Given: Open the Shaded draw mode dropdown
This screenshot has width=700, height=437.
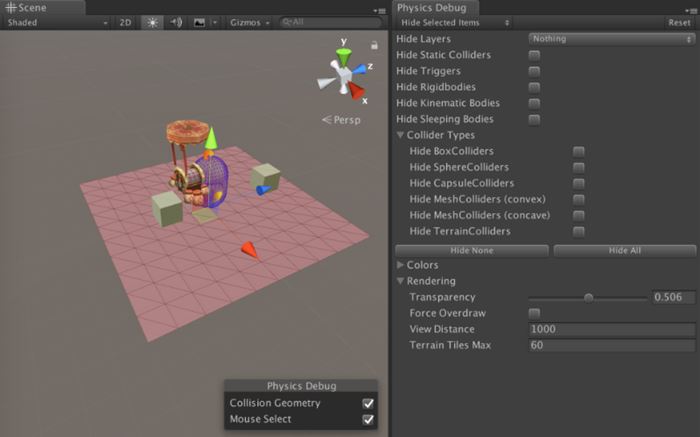Looking at the screenshot, I should [57, 22].
